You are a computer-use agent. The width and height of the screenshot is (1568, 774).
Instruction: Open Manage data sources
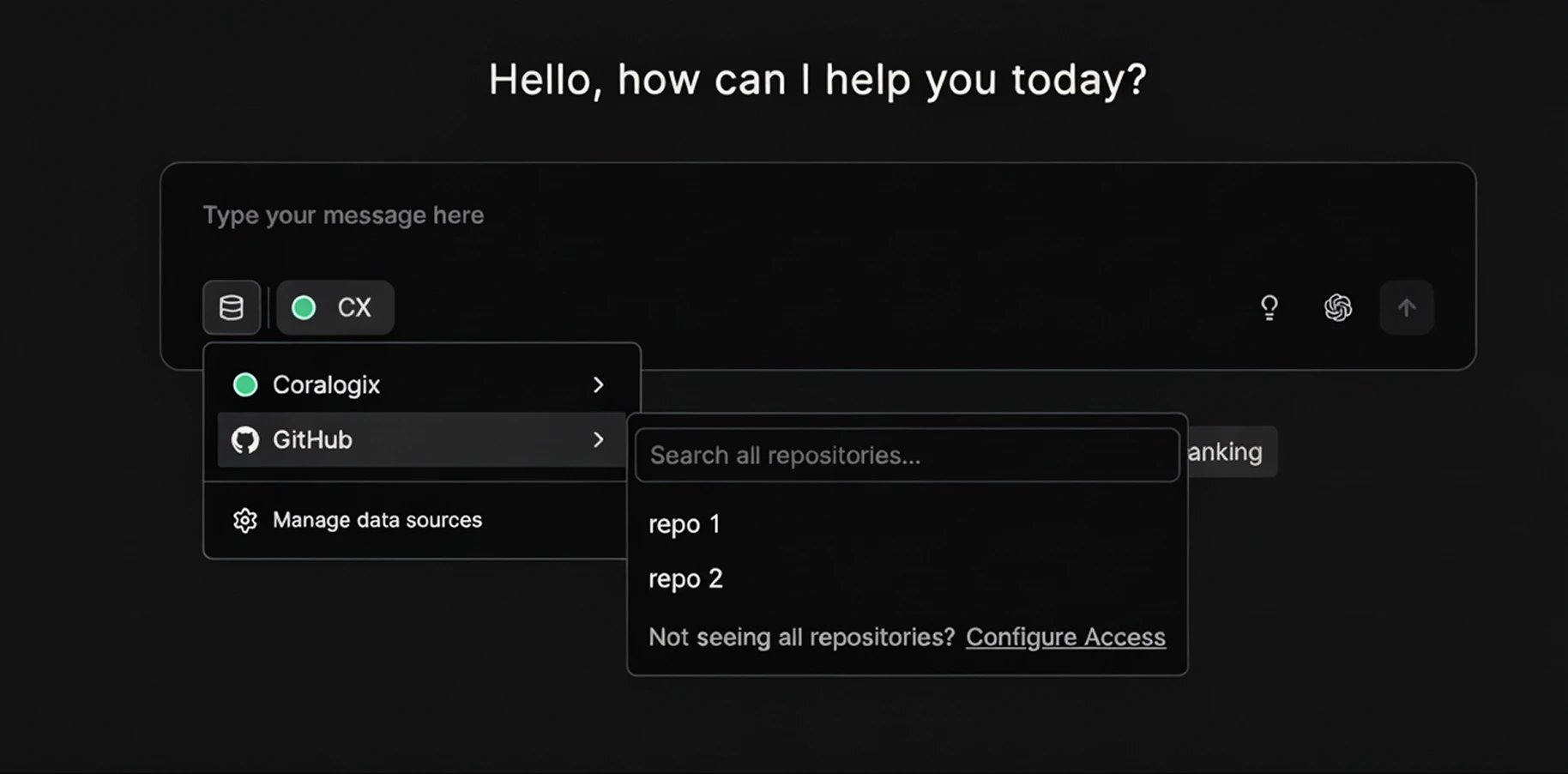(377, 520)
